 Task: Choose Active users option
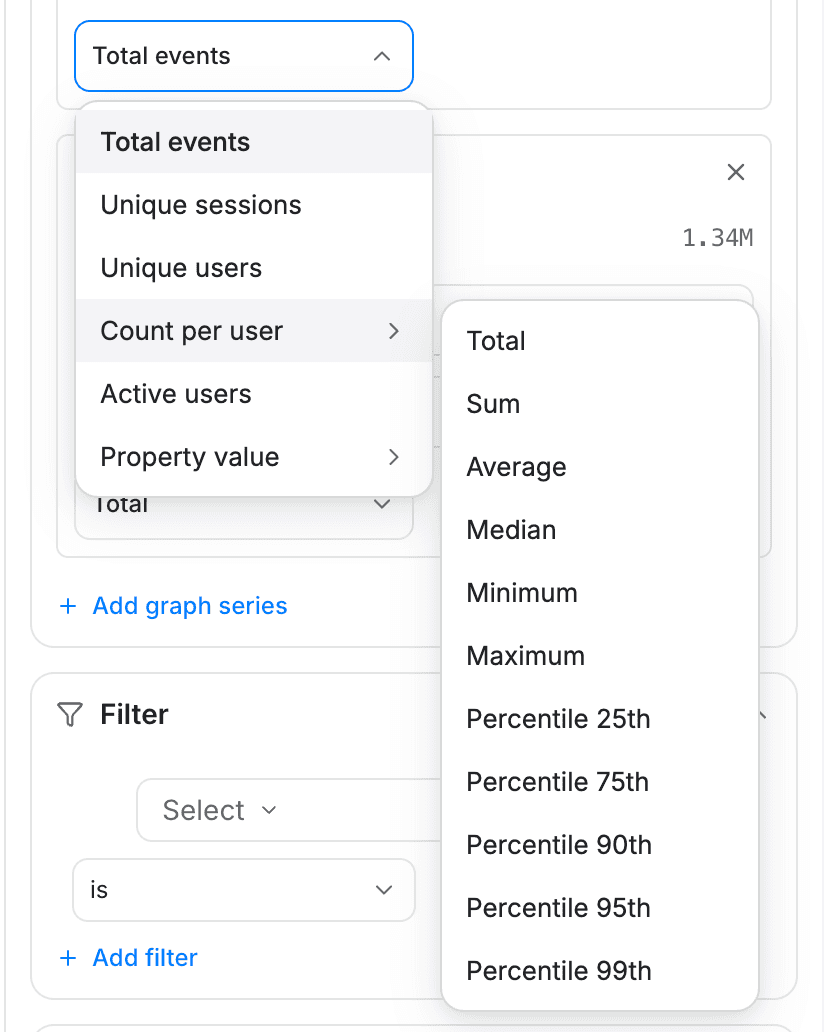[254, 394]
